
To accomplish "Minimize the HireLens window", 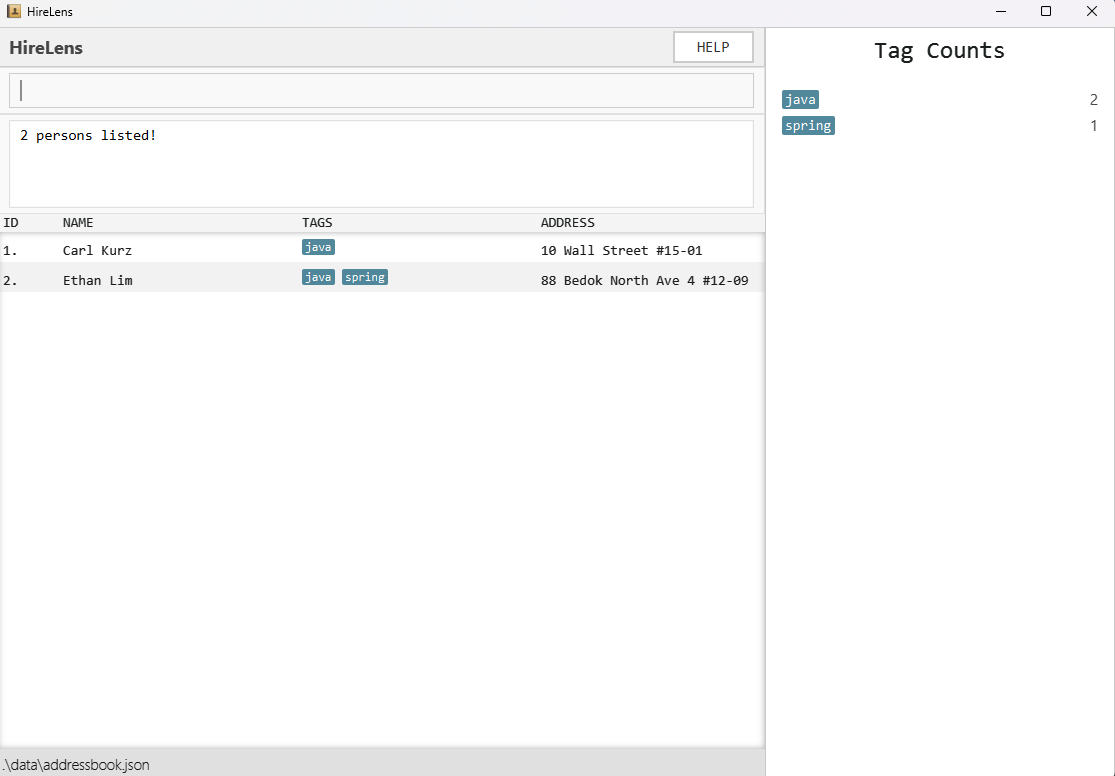I will coord(1000,12).
